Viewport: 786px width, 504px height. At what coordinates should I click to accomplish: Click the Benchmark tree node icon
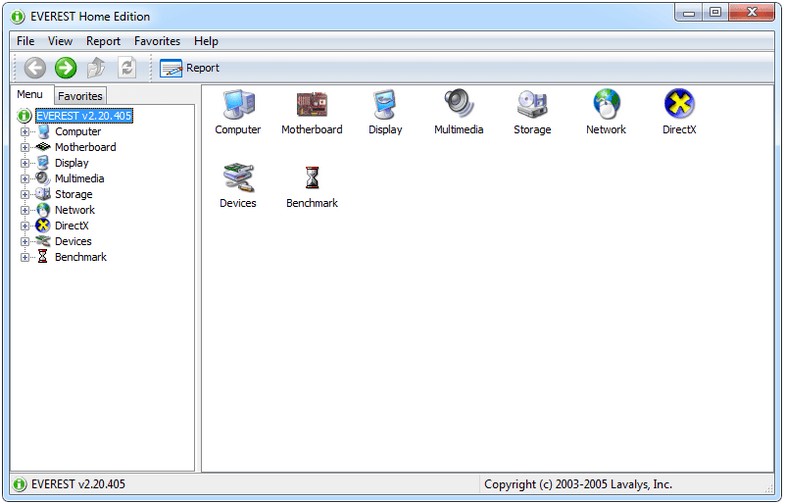(x=43, y=256)
